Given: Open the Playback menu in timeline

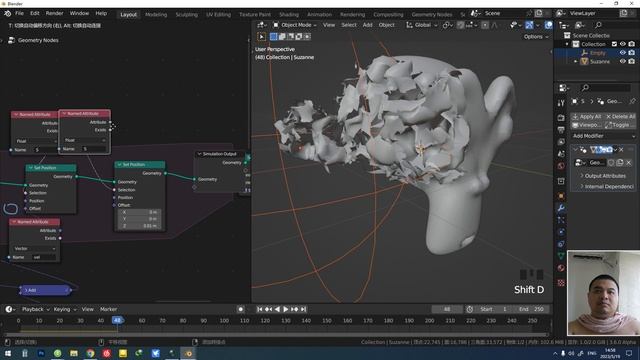Looking at the screenshot, I should [35, 309].
